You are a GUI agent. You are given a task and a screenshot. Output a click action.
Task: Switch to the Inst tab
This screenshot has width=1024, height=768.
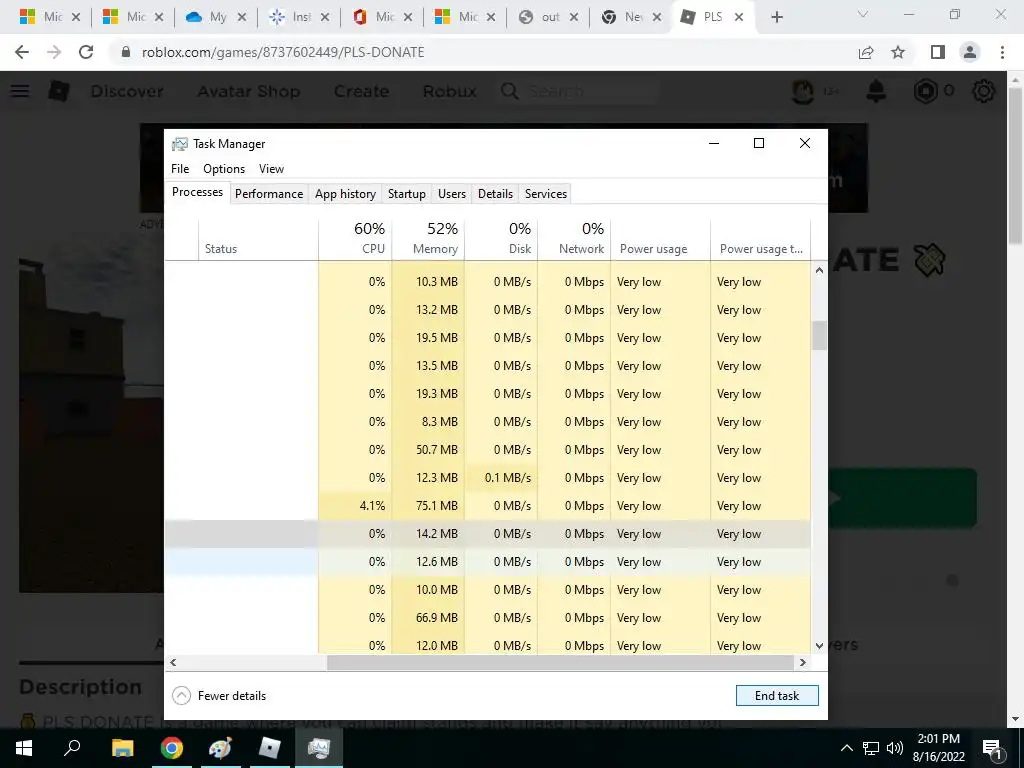coord(299,18)
